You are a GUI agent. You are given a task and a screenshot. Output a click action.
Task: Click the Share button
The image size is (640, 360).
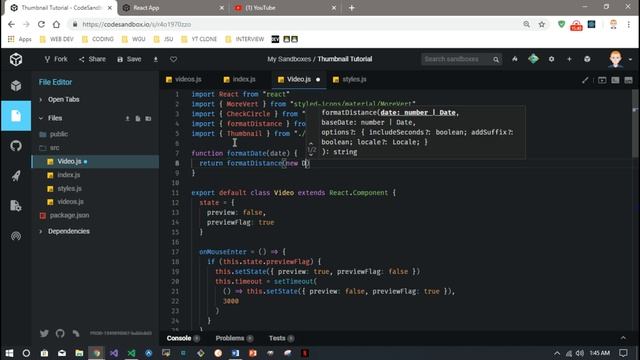pyautogui.click(x=92, y=60)
